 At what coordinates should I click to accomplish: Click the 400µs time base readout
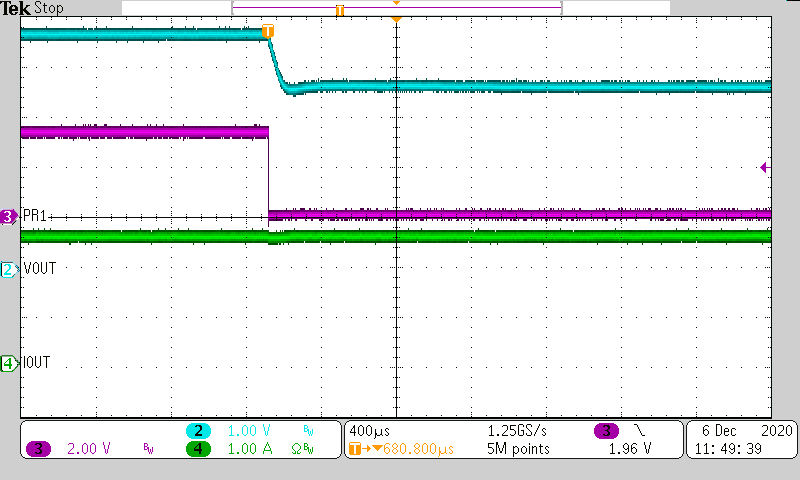(x=369, y=431)
